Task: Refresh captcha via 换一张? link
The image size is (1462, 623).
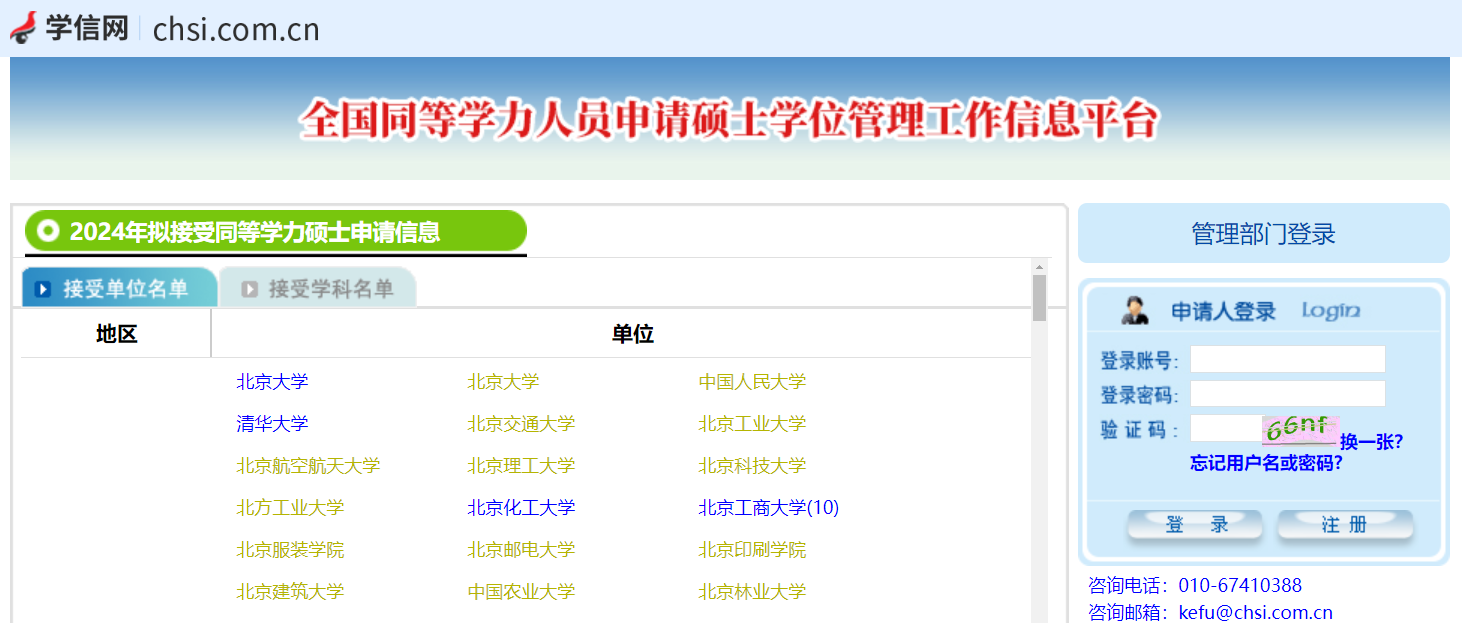Action: (1371, 442)
